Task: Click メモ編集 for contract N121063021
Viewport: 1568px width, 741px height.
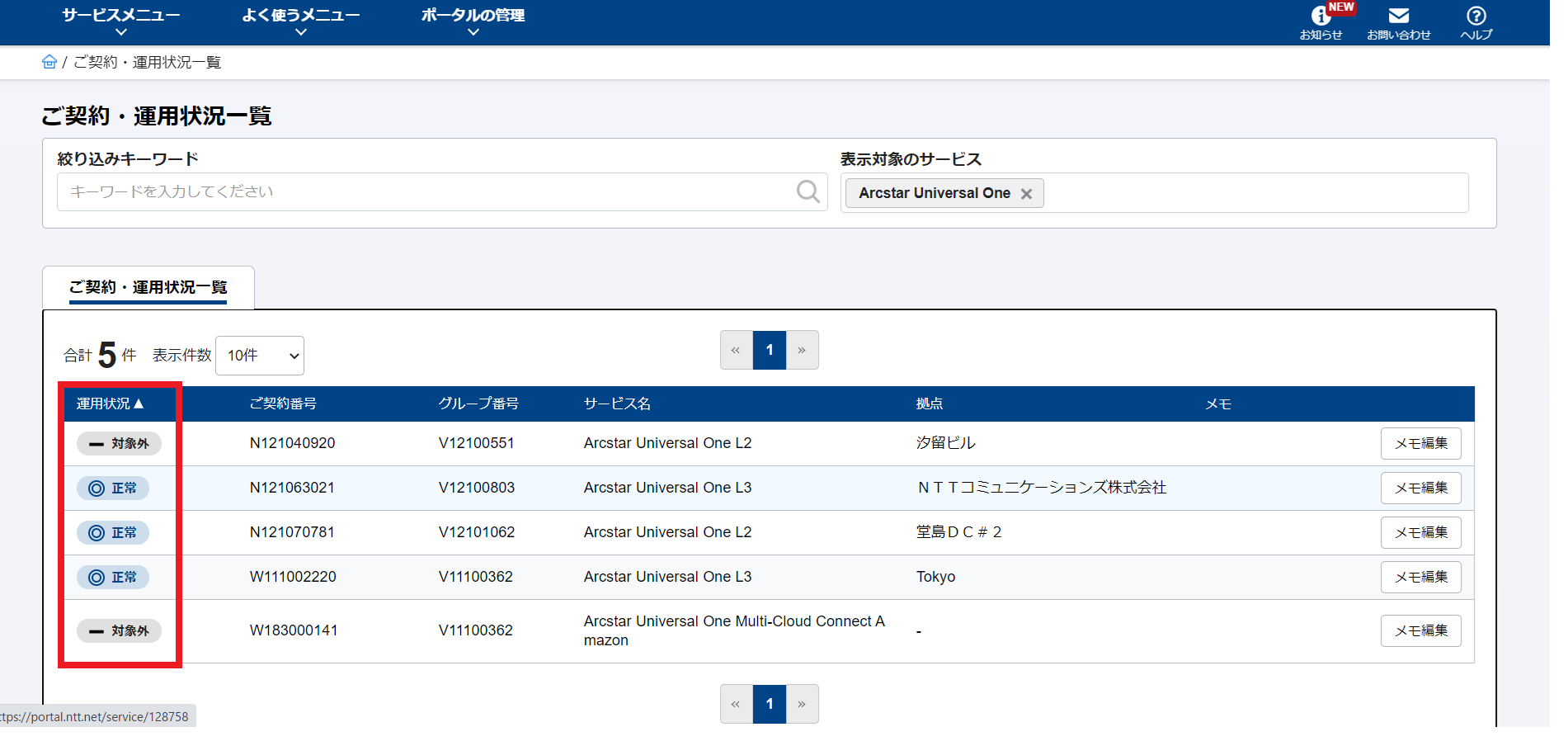Action: (1421, 488)
